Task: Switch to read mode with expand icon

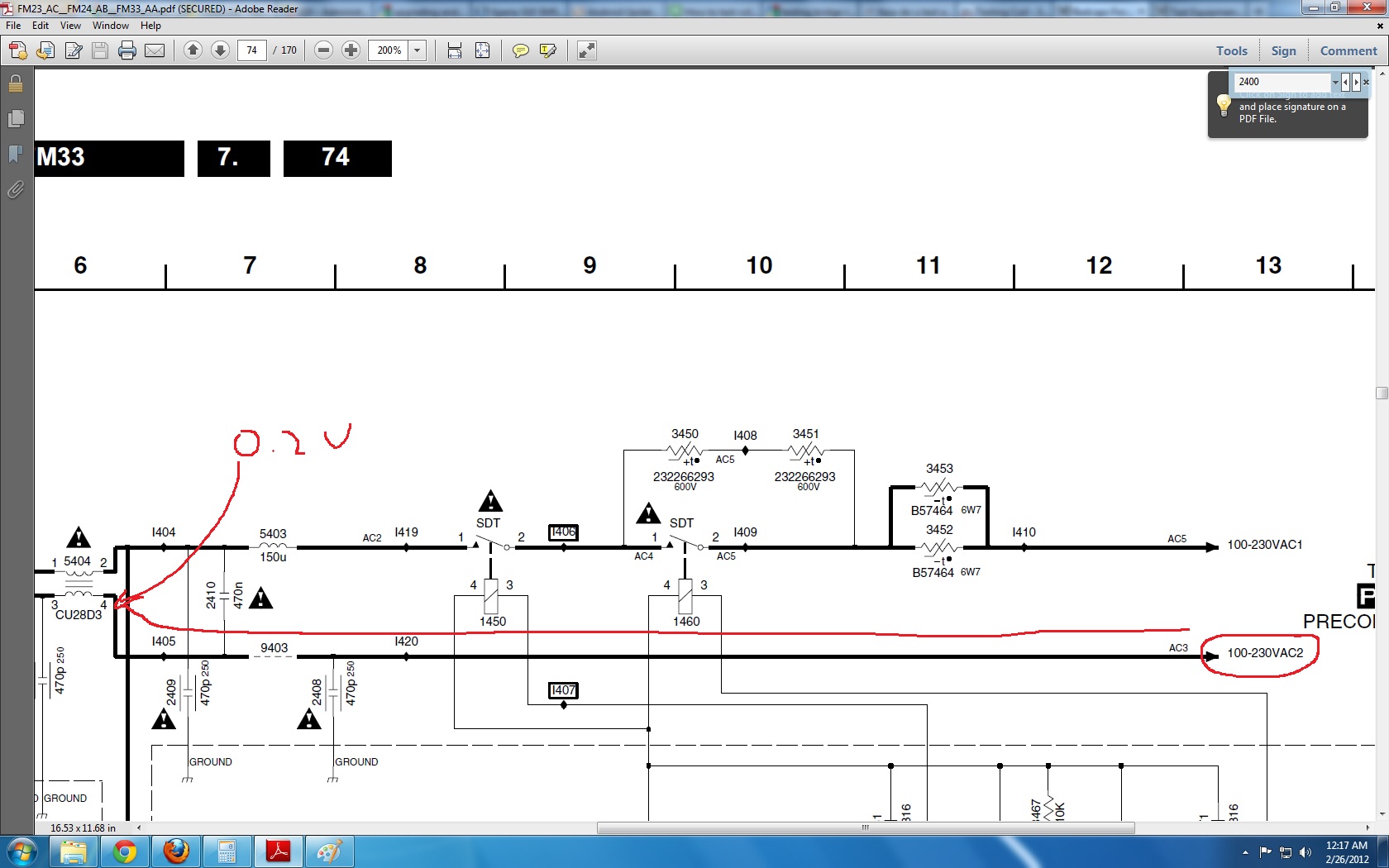Action: 587,50
